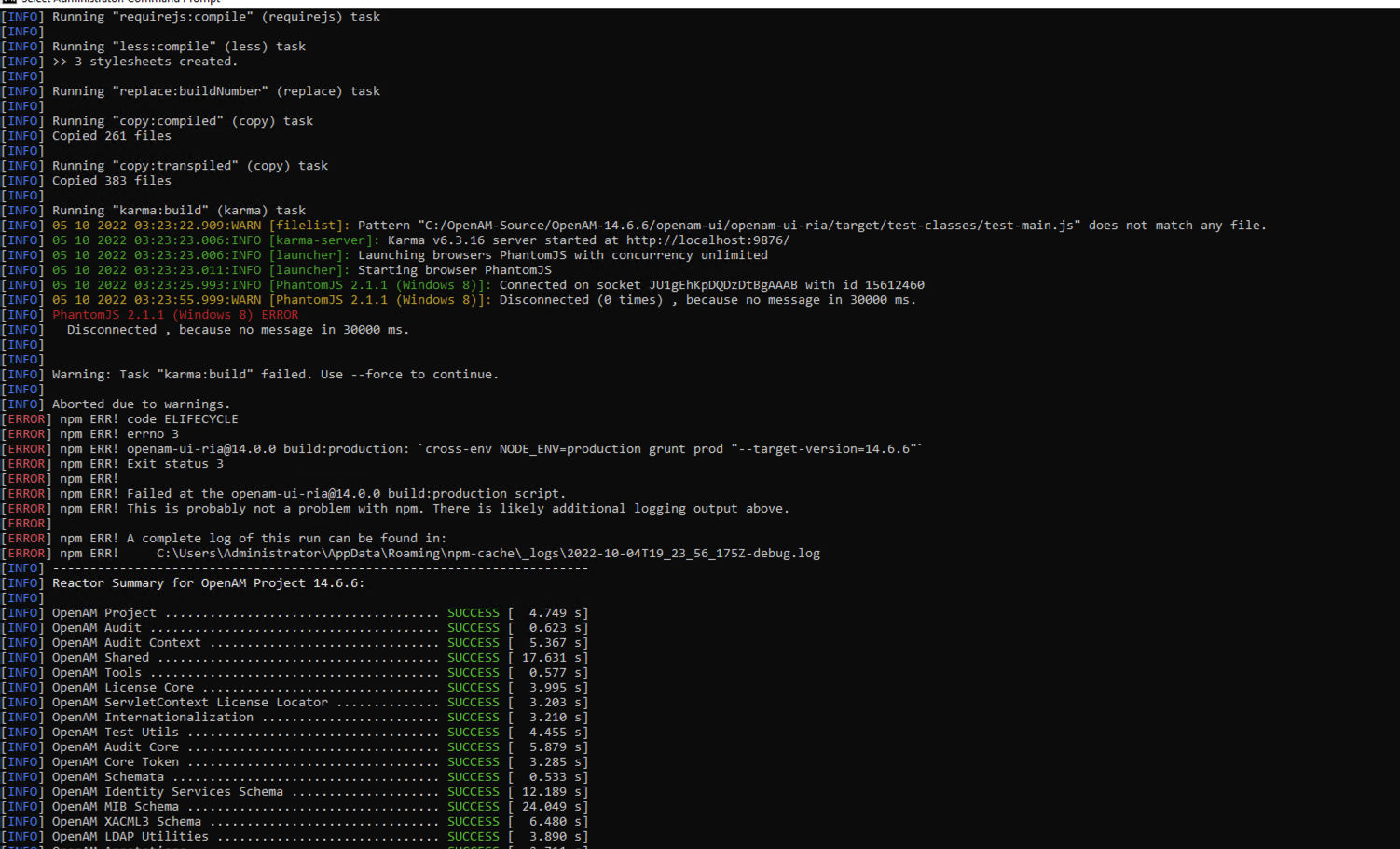Click the 'OpenAM Tools' summary row

295,673
